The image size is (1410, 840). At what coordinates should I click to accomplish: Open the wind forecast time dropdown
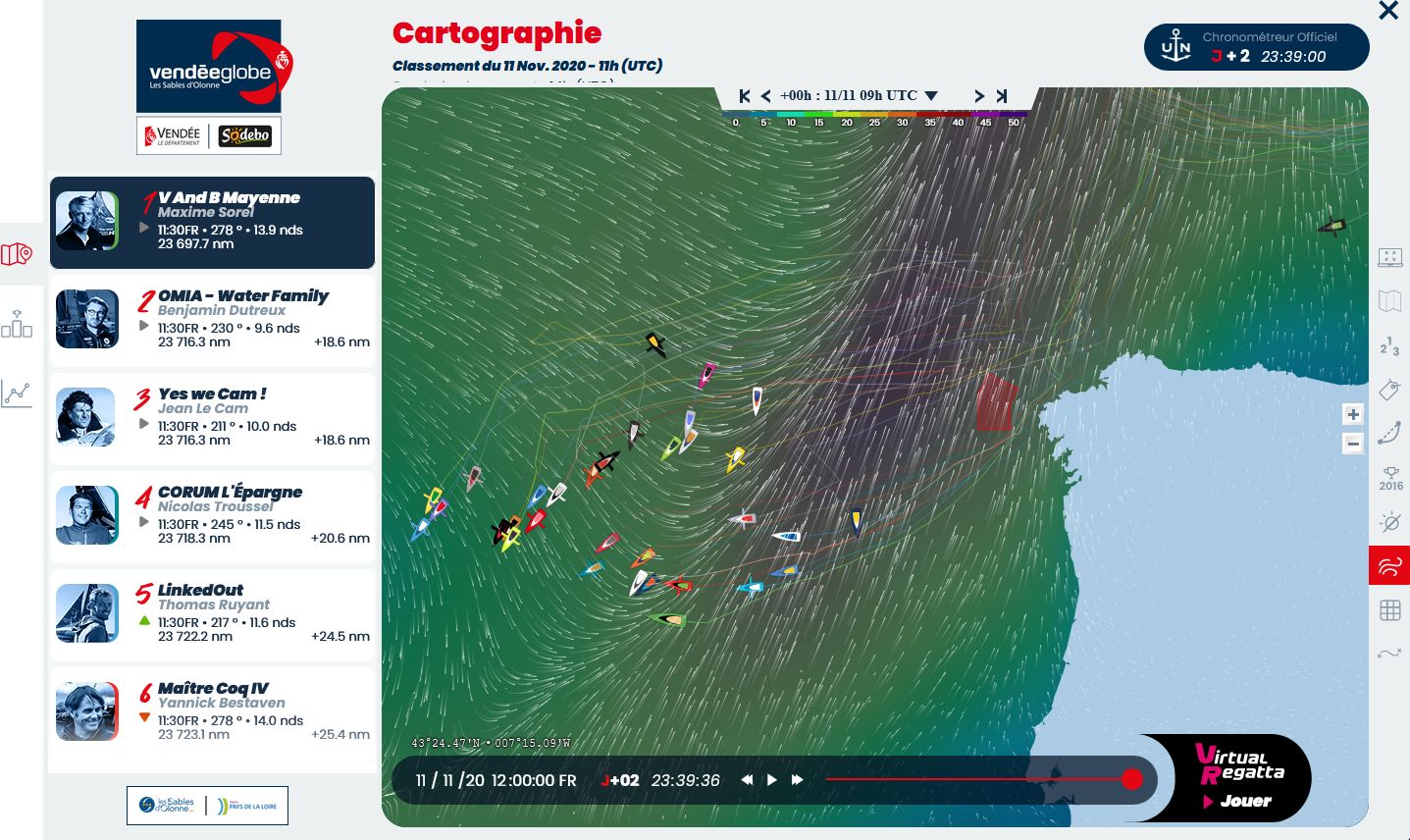coord(931,96)
